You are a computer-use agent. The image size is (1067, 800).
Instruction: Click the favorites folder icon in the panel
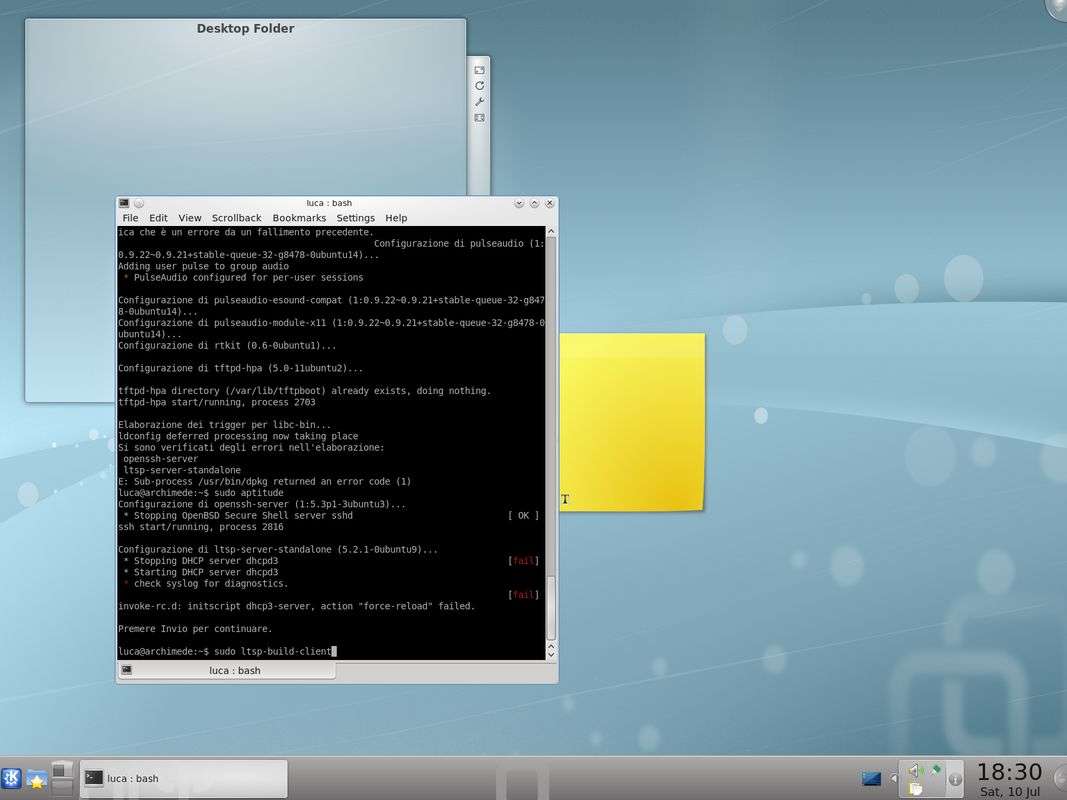coord(37,778)
